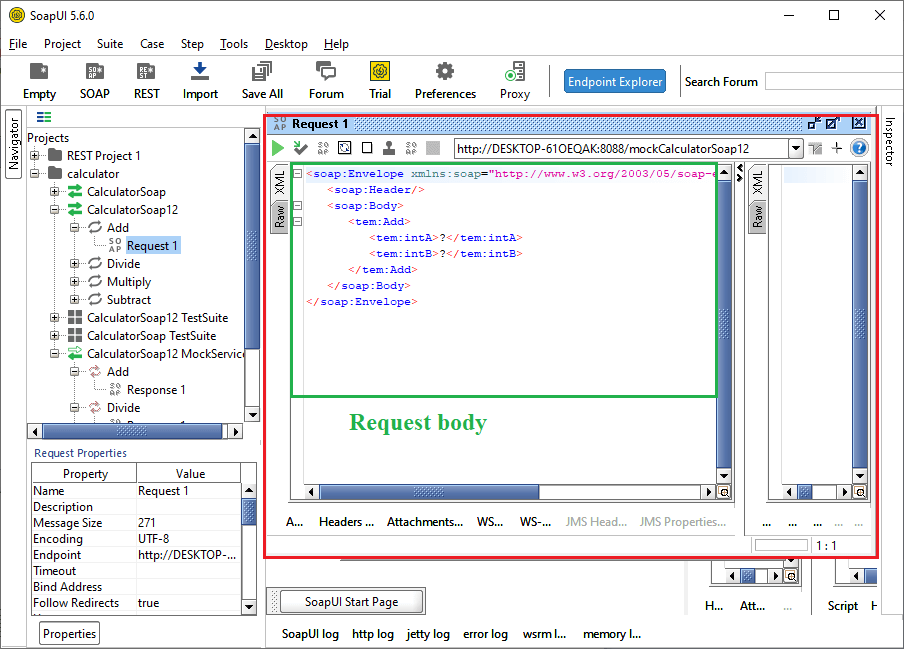
Task: Create a new SOAP project
Action: coord(95,81)
